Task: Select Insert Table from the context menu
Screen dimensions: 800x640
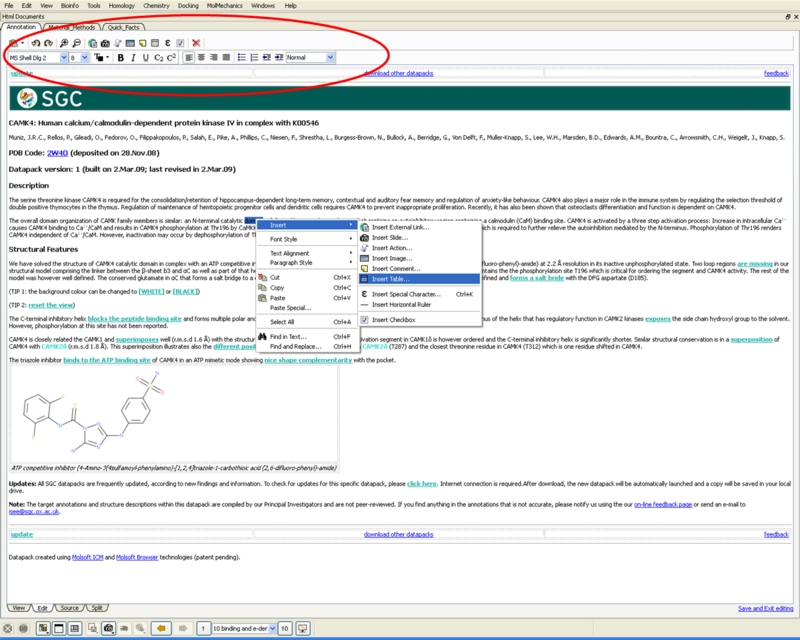Action: point(390,278)
